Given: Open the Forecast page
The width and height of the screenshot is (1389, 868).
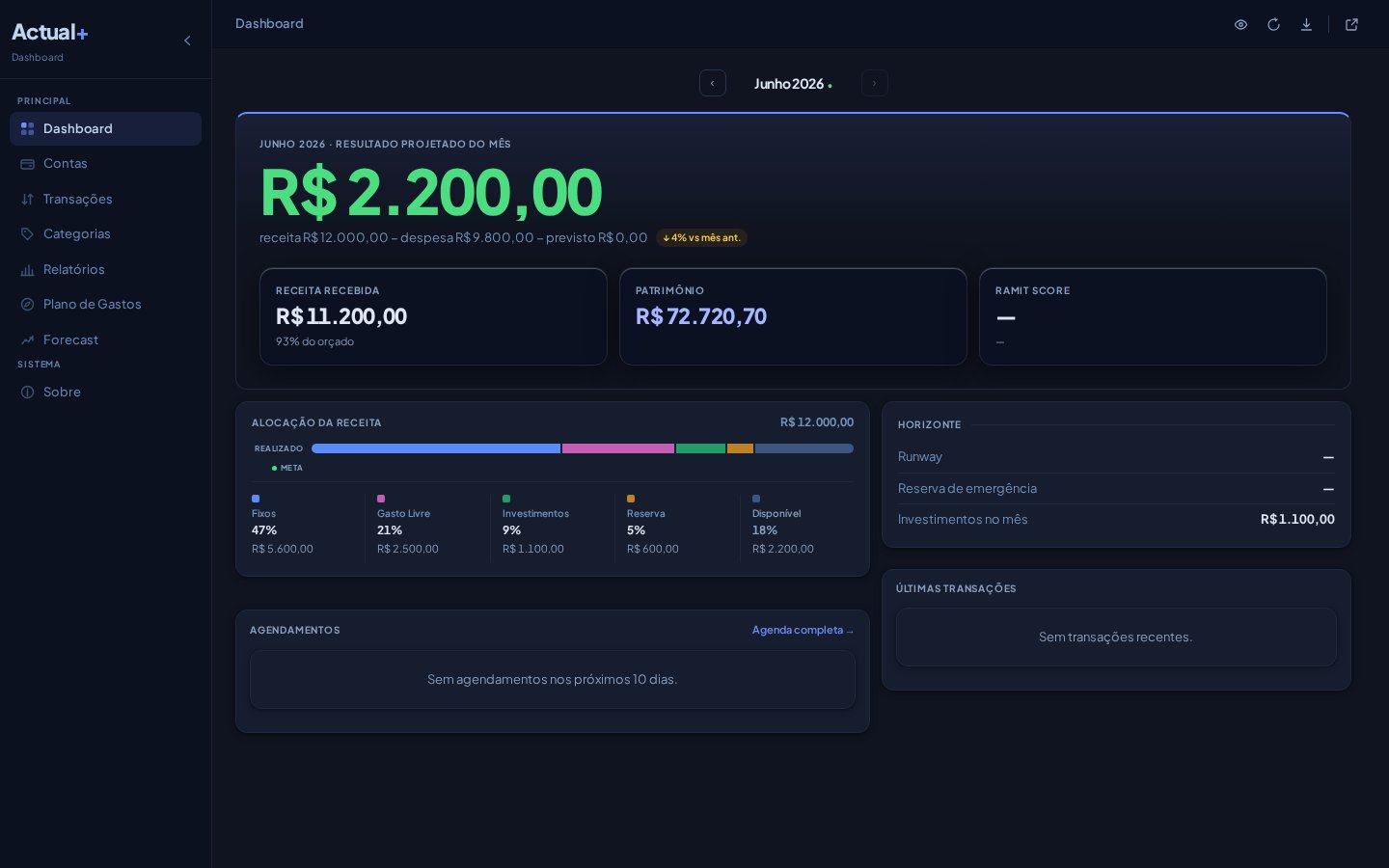Looking at the screenshot, I should pyautogui.click(x=105, y=339).
